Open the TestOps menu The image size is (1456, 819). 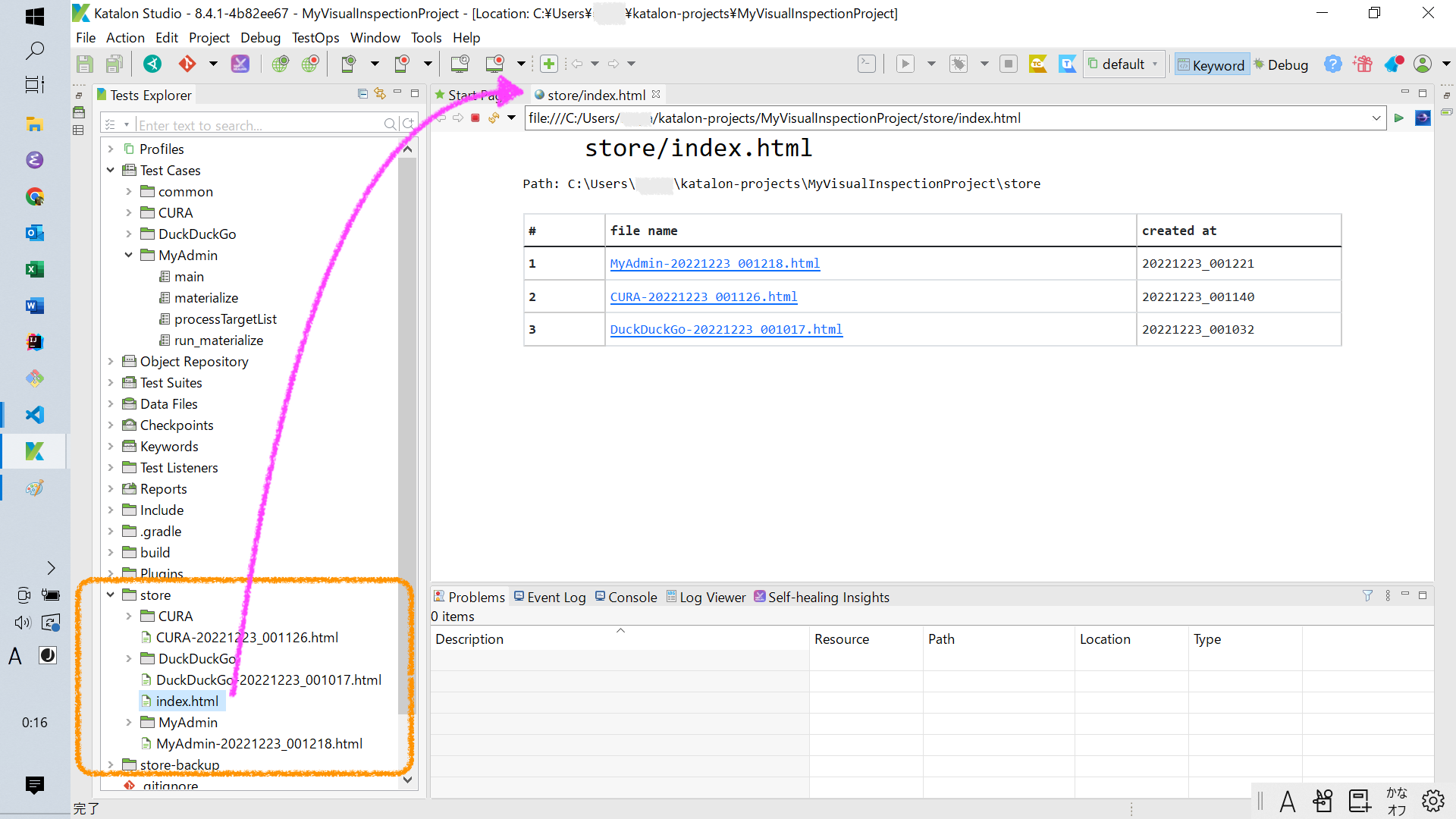[315, 37]
